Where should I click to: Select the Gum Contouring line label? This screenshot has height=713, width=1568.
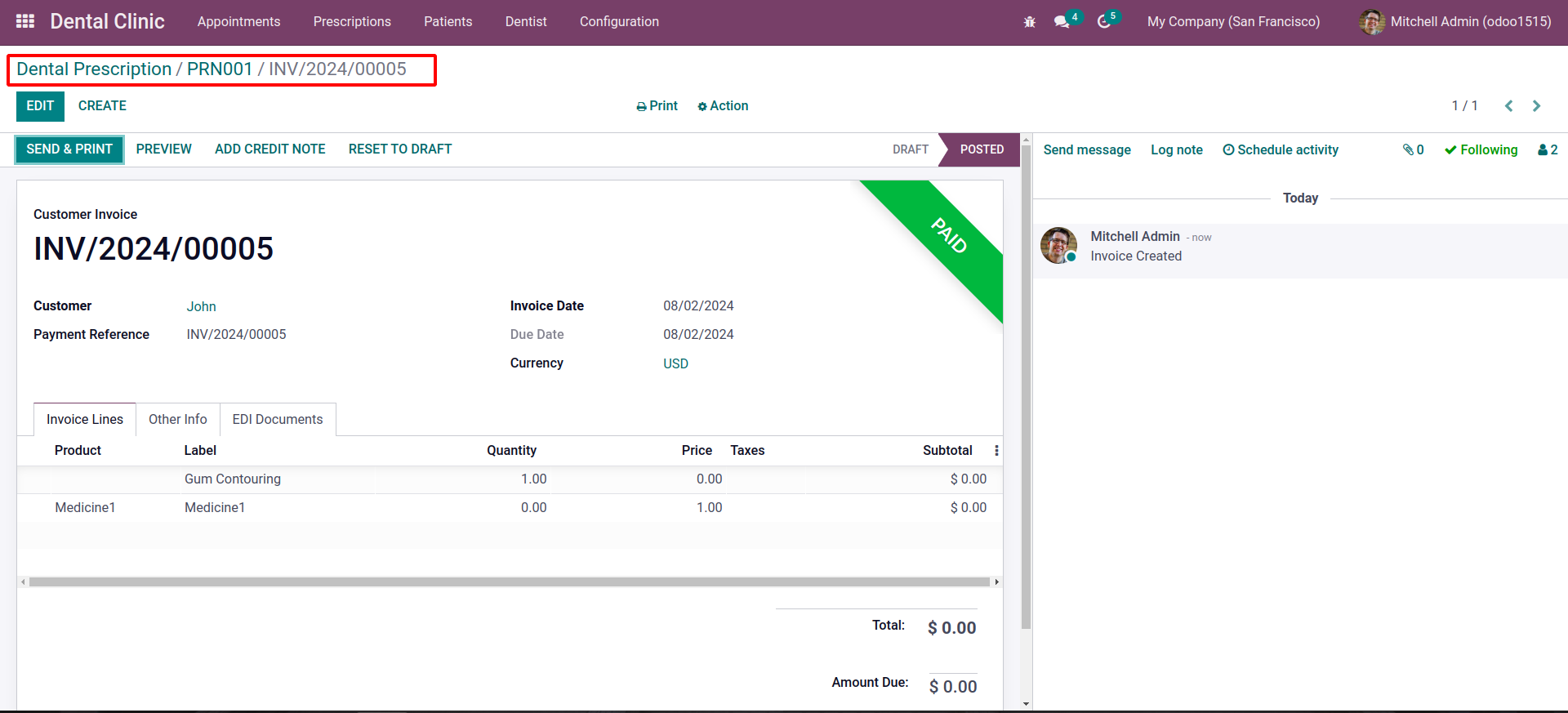(x=233, y=479)
